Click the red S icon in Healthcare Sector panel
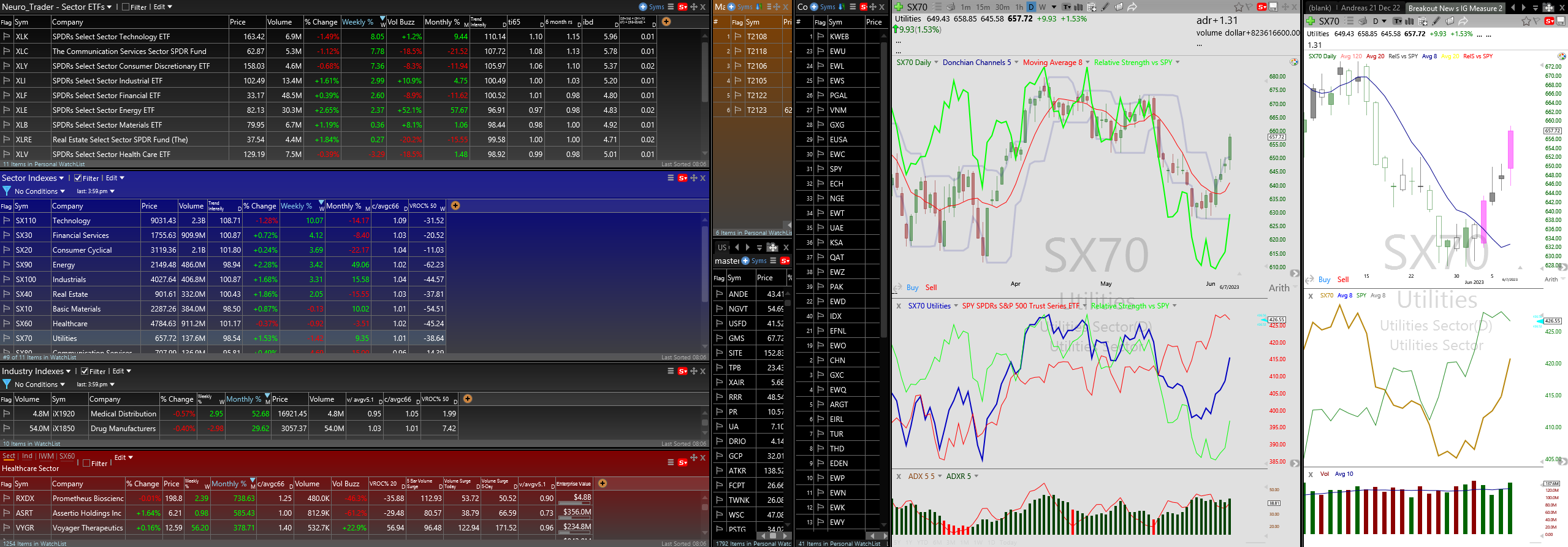 [x=683, y=462]
